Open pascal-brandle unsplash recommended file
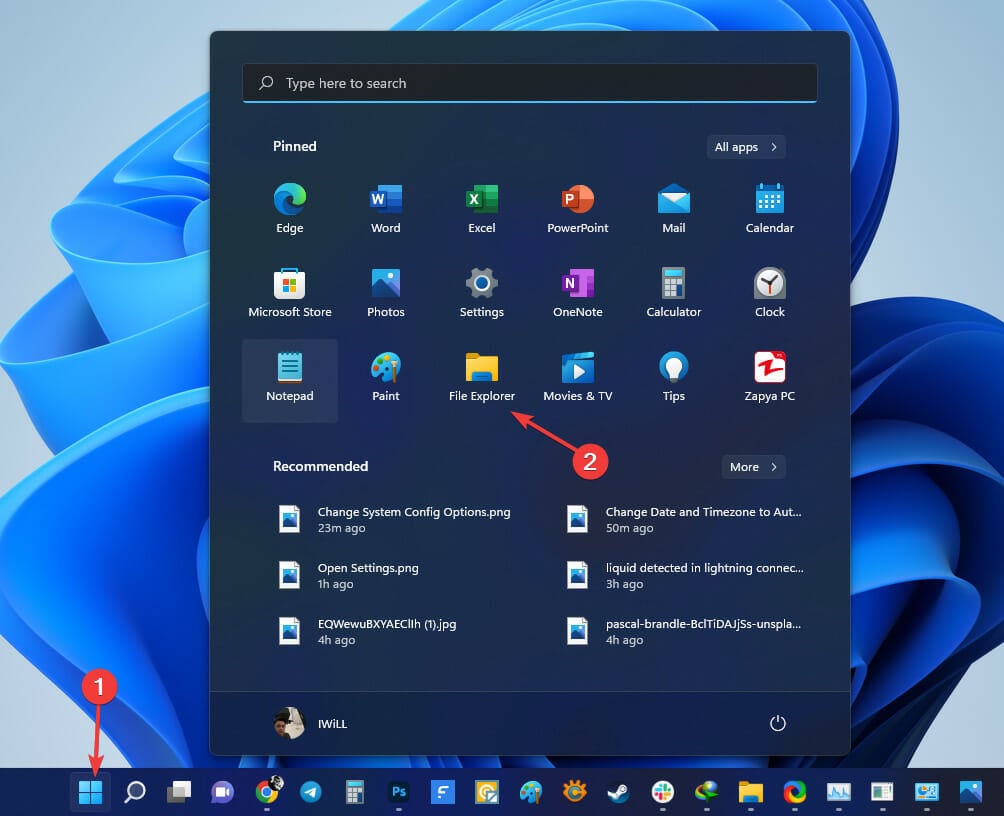 pos(684,632)
